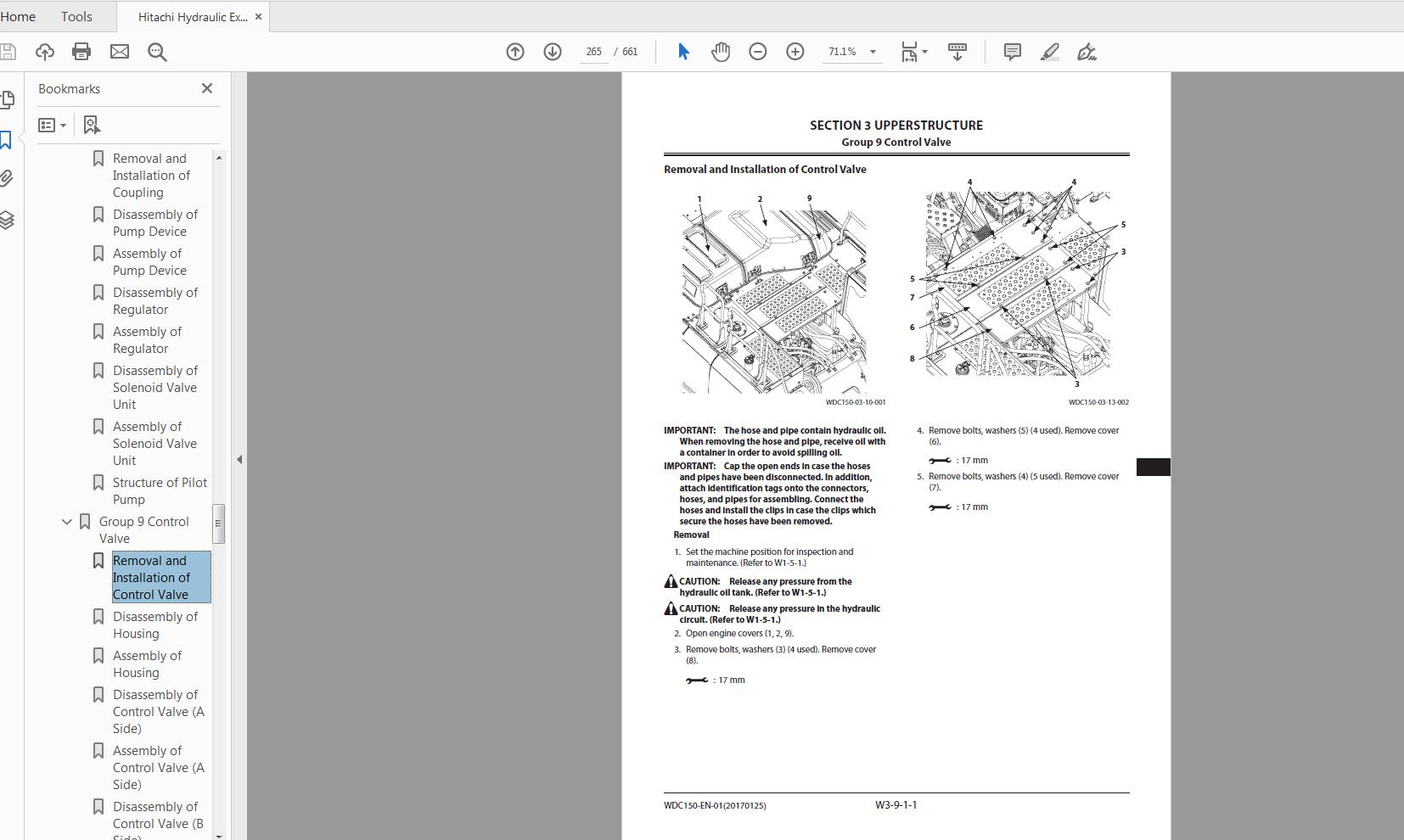Click the Send file by email icon
This screenshot has height=840, width=1404.
click(x=120, y=52)
